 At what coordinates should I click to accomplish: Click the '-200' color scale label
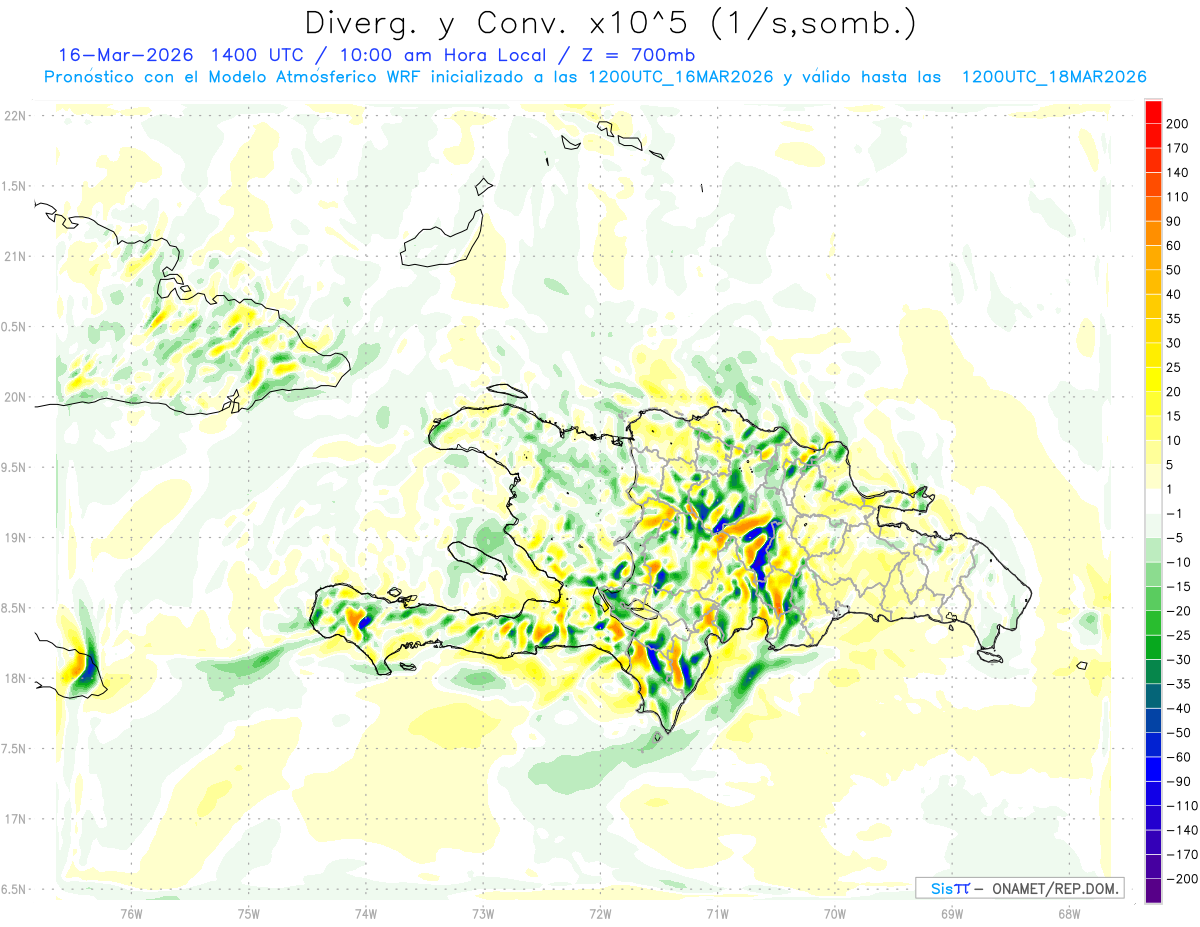click(1180, 880)
